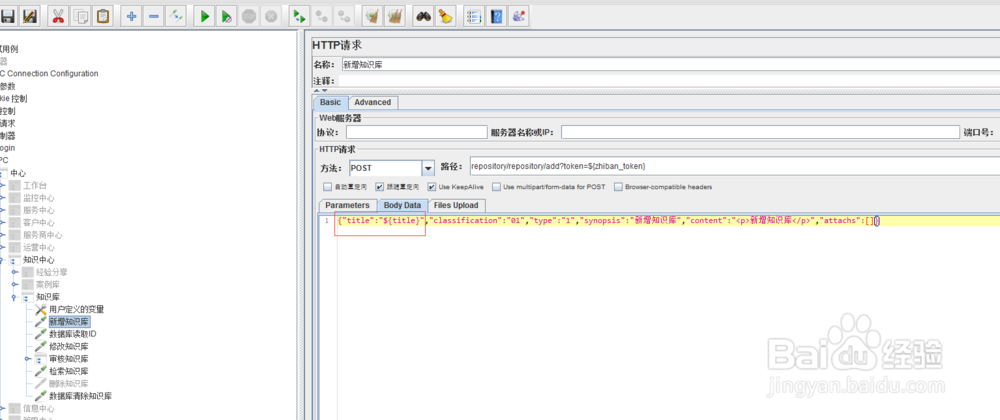The image size is (1000, 420).
Task: Click the 路径 path input field
Action: coord(734,166)
